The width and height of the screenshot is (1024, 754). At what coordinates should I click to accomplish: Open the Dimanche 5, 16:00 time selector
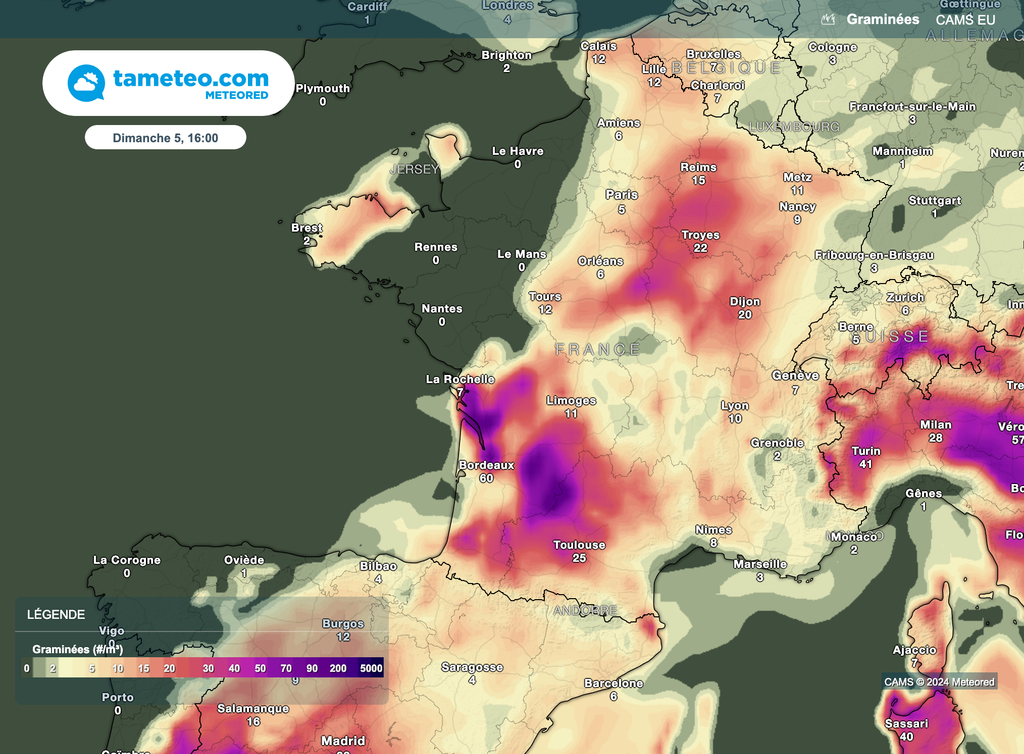coord(165,136)
